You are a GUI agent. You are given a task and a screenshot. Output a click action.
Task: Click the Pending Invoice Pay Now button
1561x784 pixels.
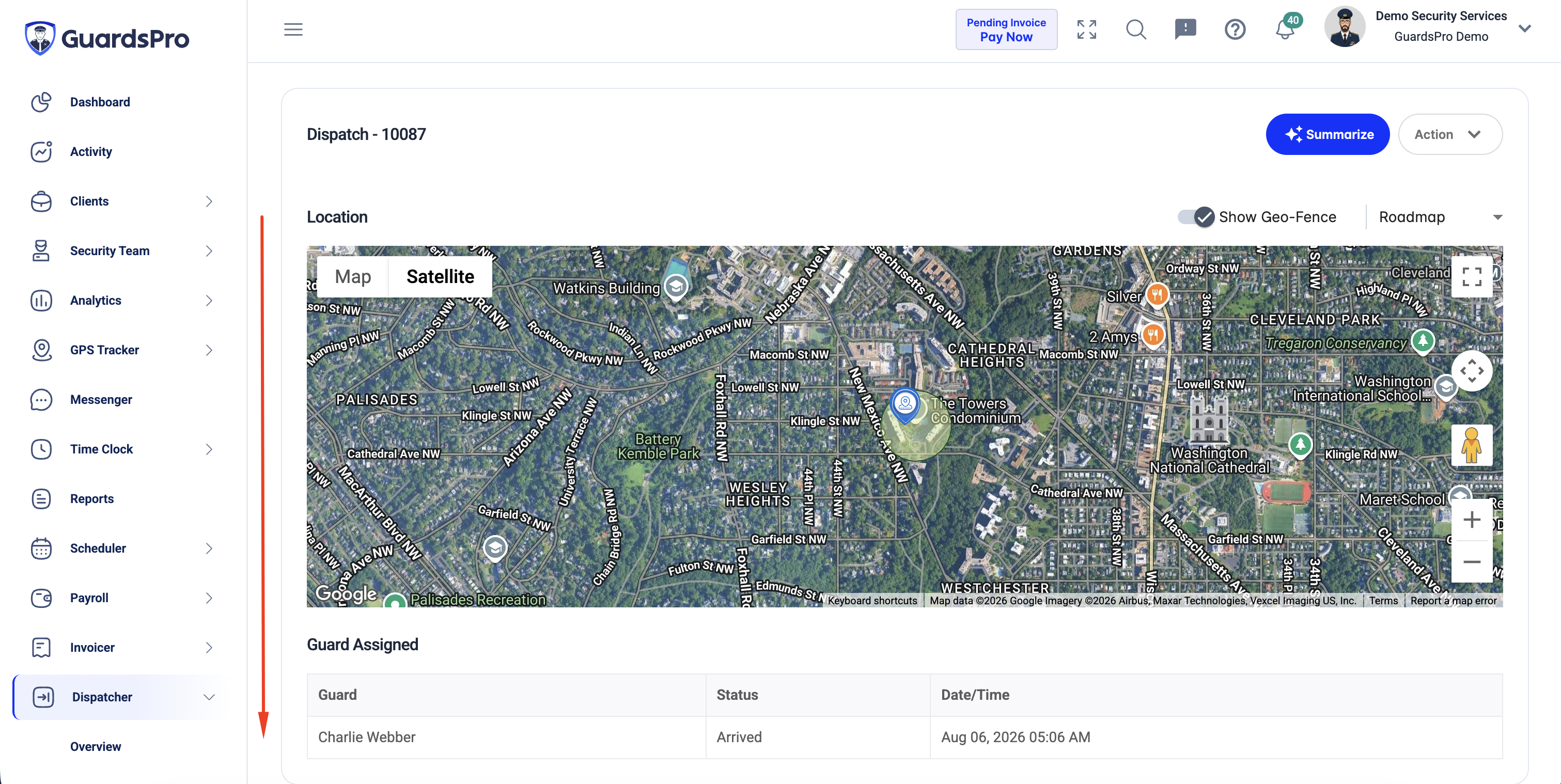pyautogui.click(x=1007, y=29)
